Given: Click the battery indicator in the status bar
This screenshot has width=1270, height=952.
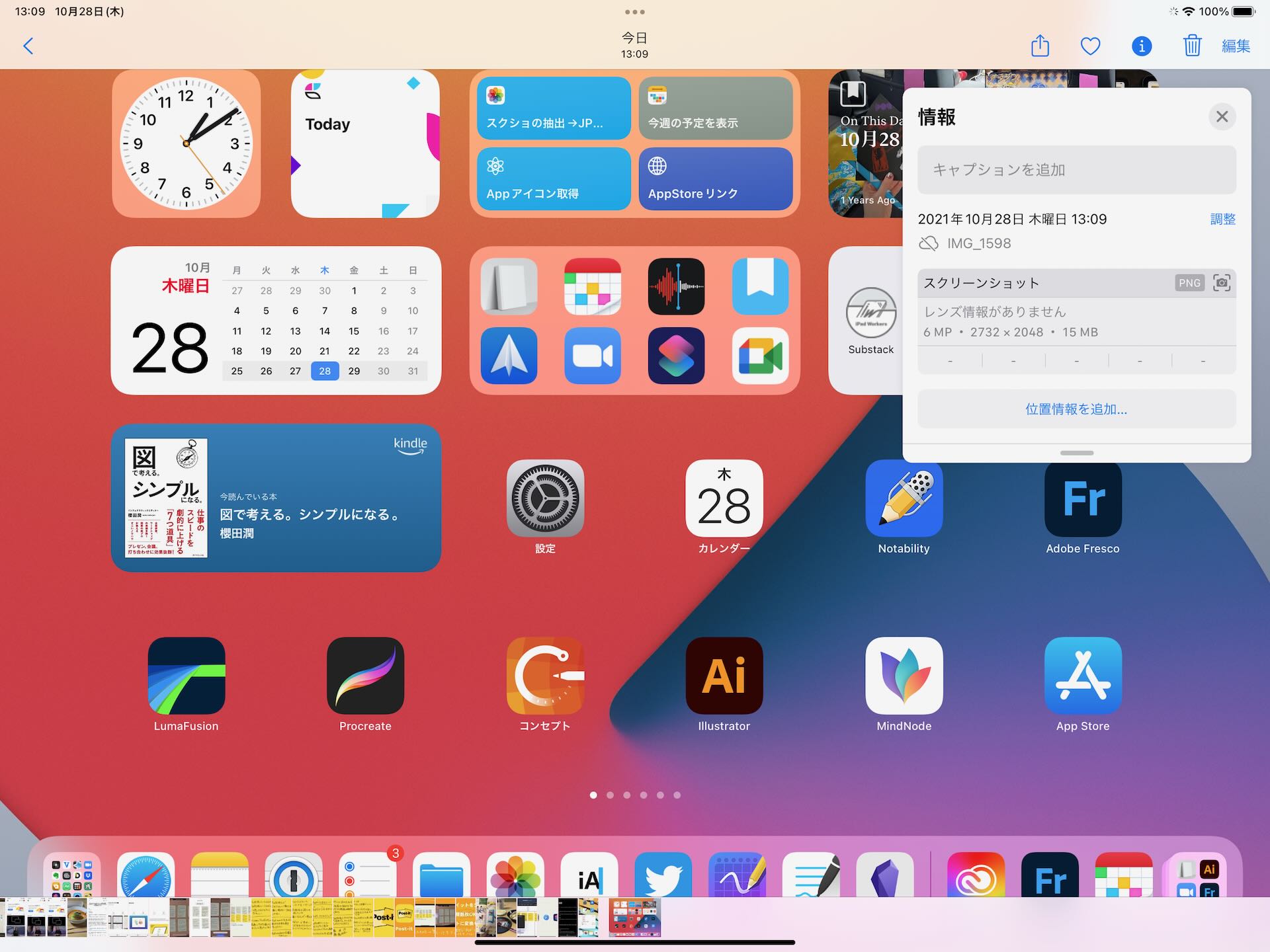Looking at the screenshot, I should pos(1244,11).
